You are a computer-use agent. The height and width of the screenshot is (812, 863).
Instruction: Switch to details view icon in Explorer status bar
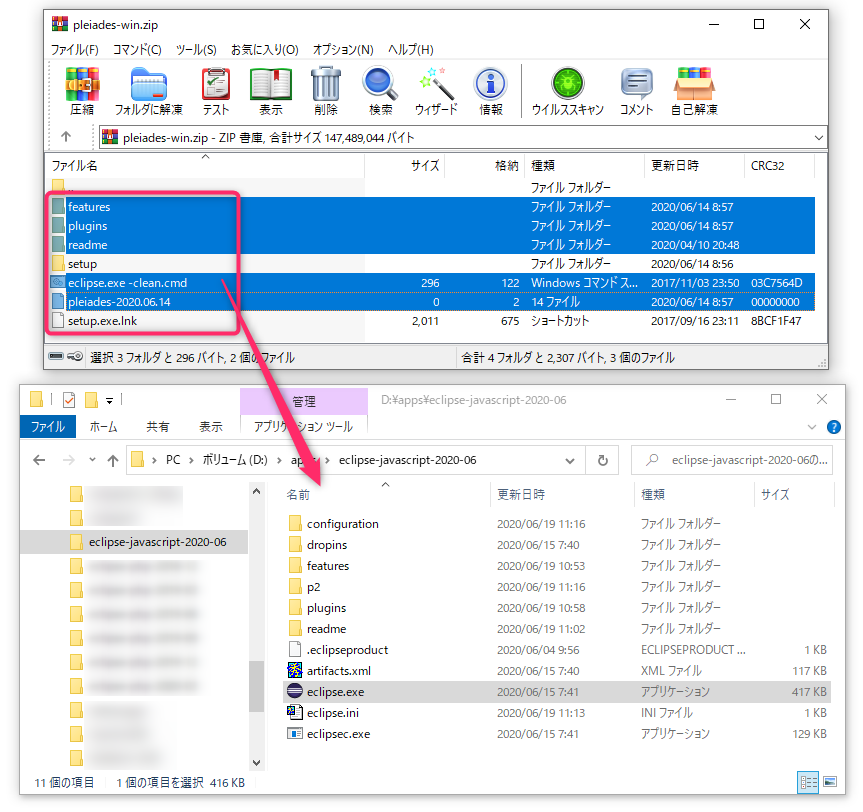point(808,782)
